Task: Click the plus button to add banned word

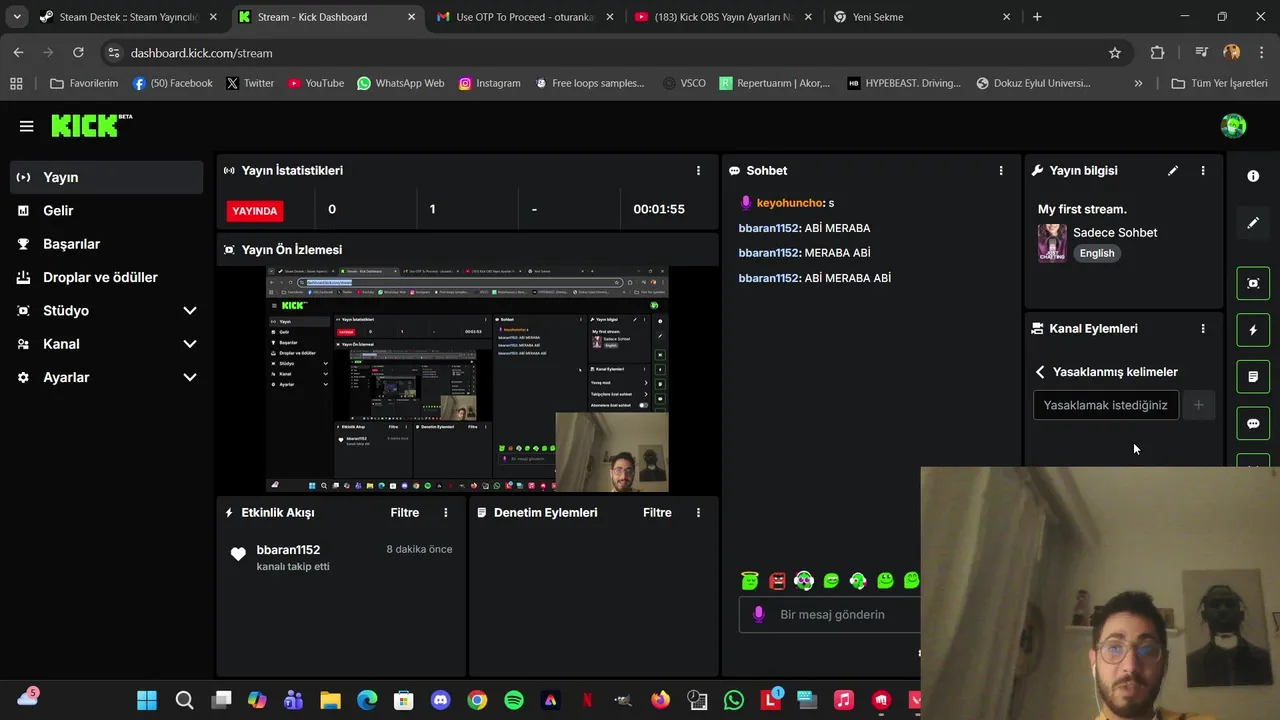Action: click(x=1198, y=405)
